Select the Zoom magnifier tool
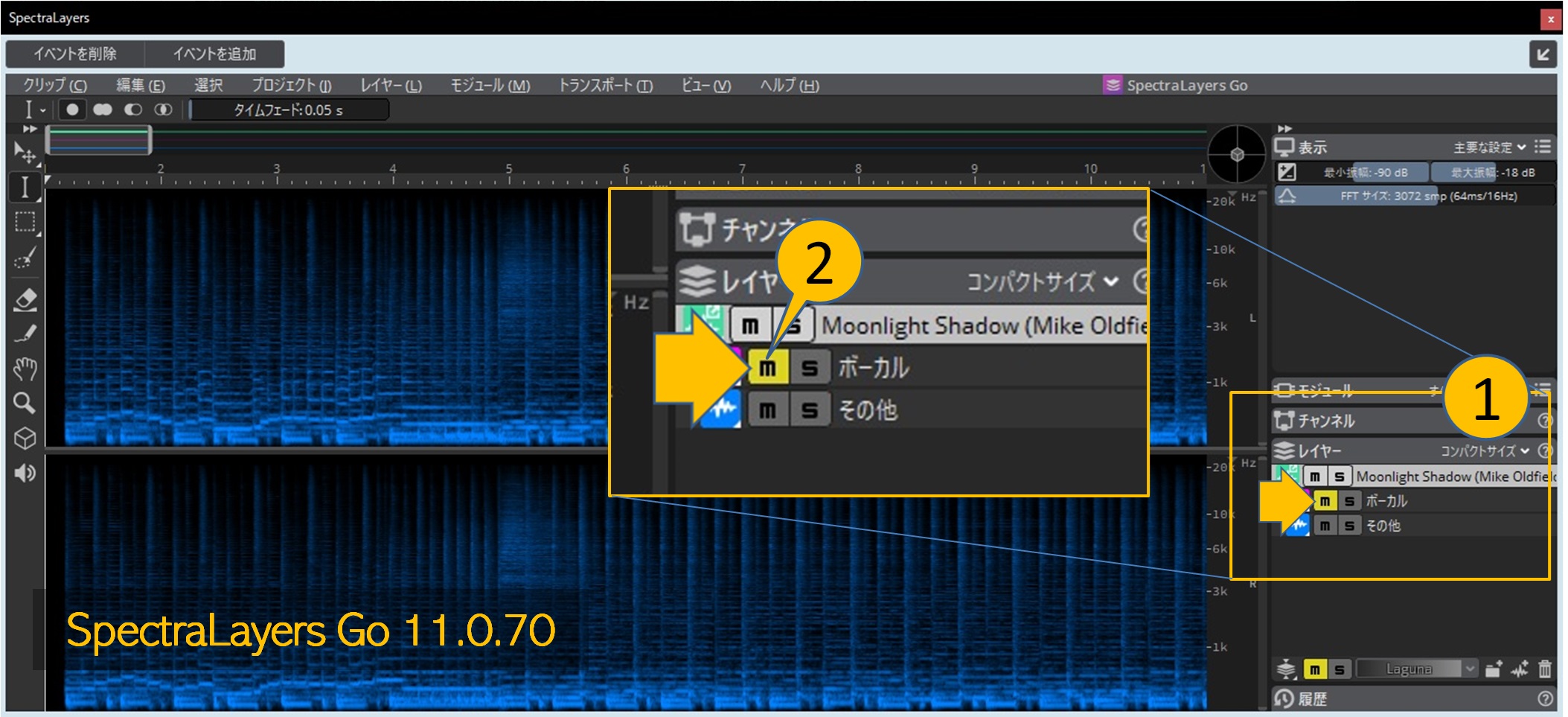 click(25, 403)
